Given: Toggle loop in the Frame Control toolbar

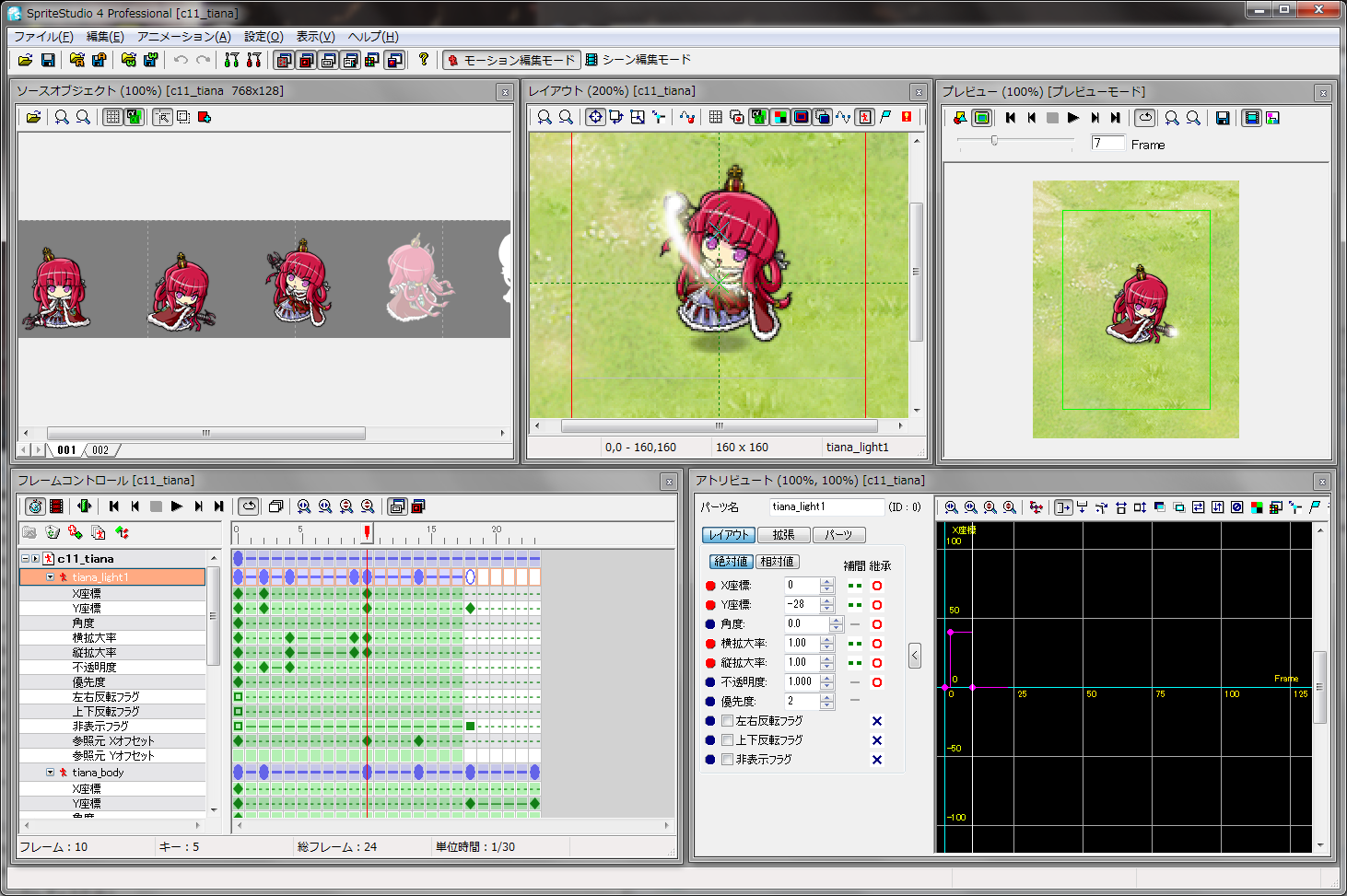Looking at the screenshot, I should 249,506.
